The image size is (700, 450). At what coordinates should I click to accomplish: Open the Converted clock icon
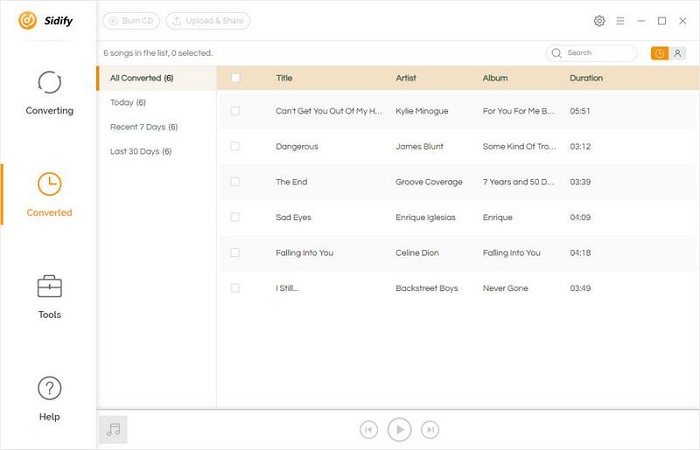click(x=49, y=184)
